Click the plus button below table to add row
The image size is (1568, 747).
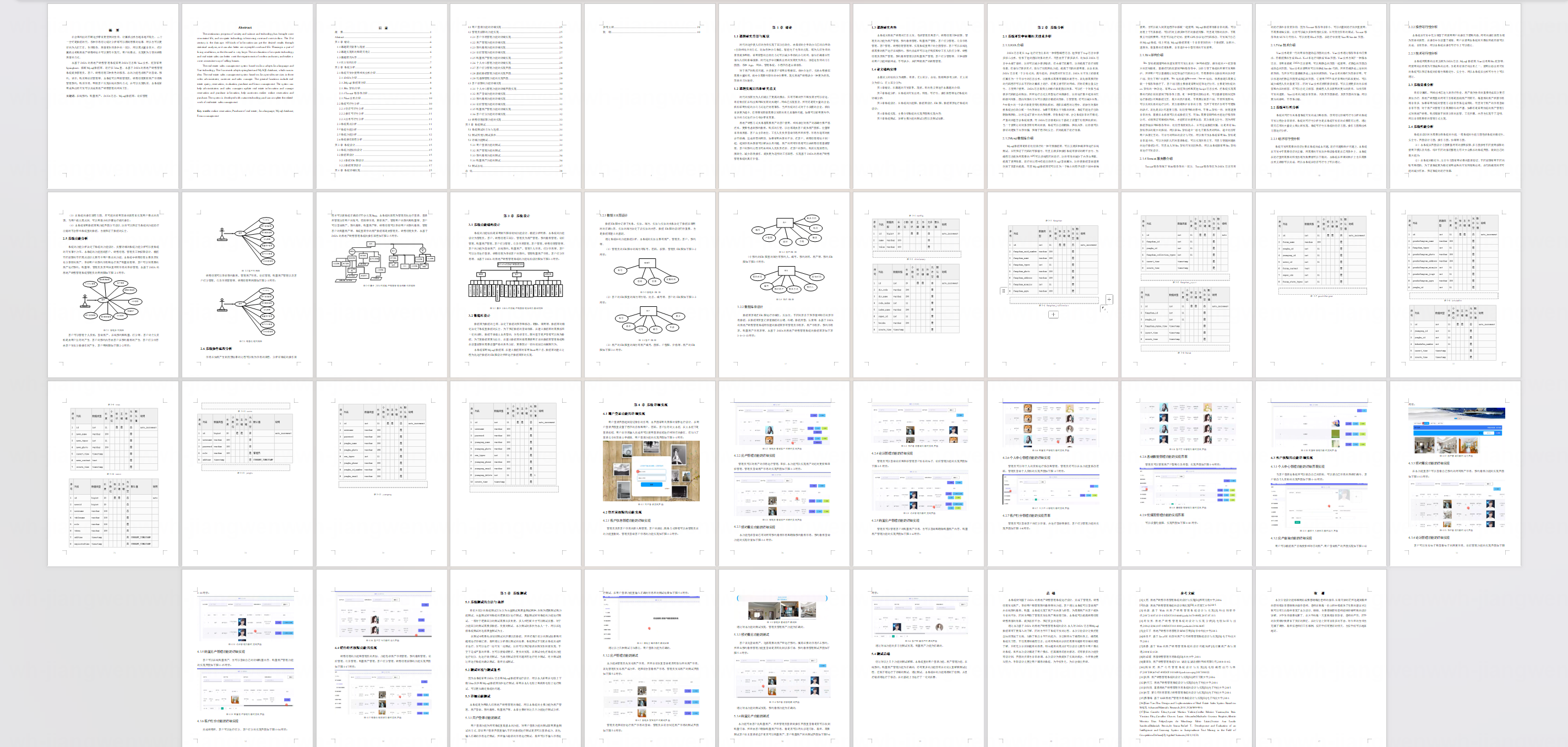(x=1053, y=315)
